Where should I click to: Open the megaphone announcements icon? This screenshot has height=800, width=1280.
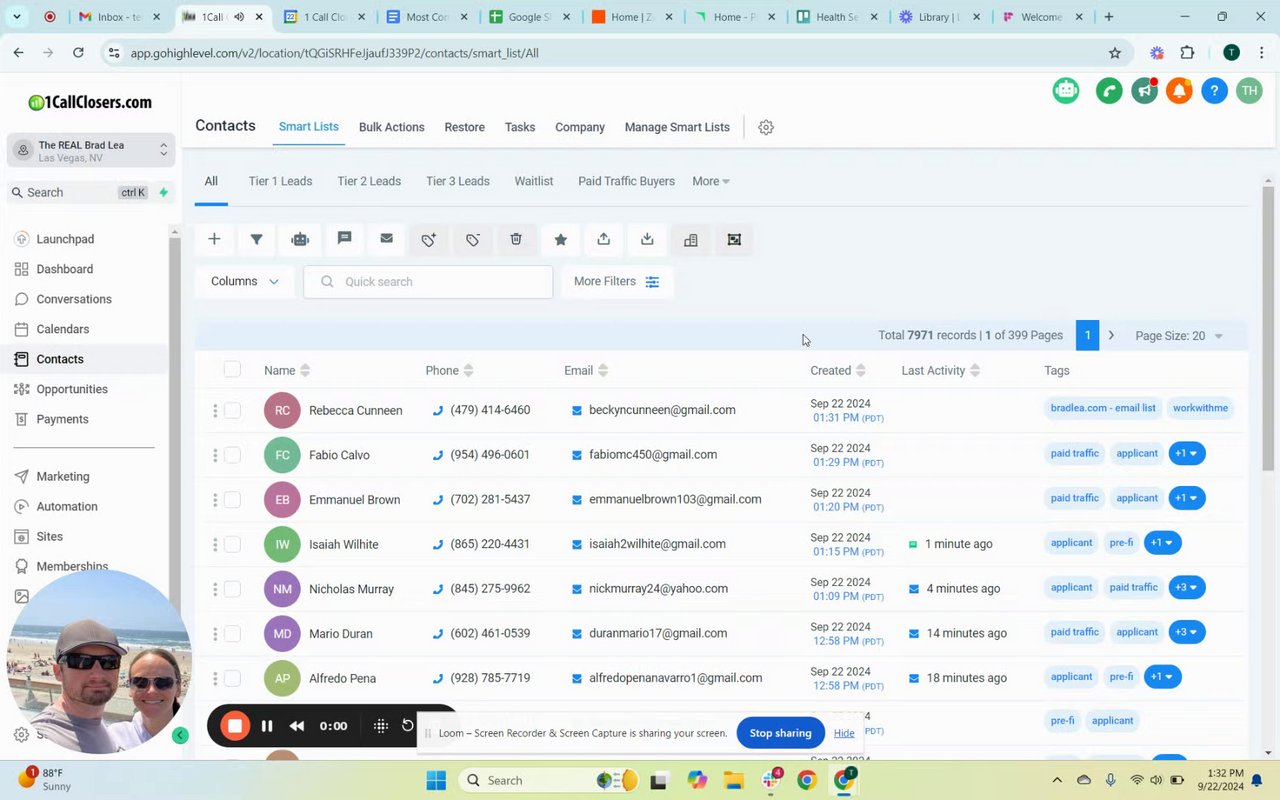(1145, 91)
